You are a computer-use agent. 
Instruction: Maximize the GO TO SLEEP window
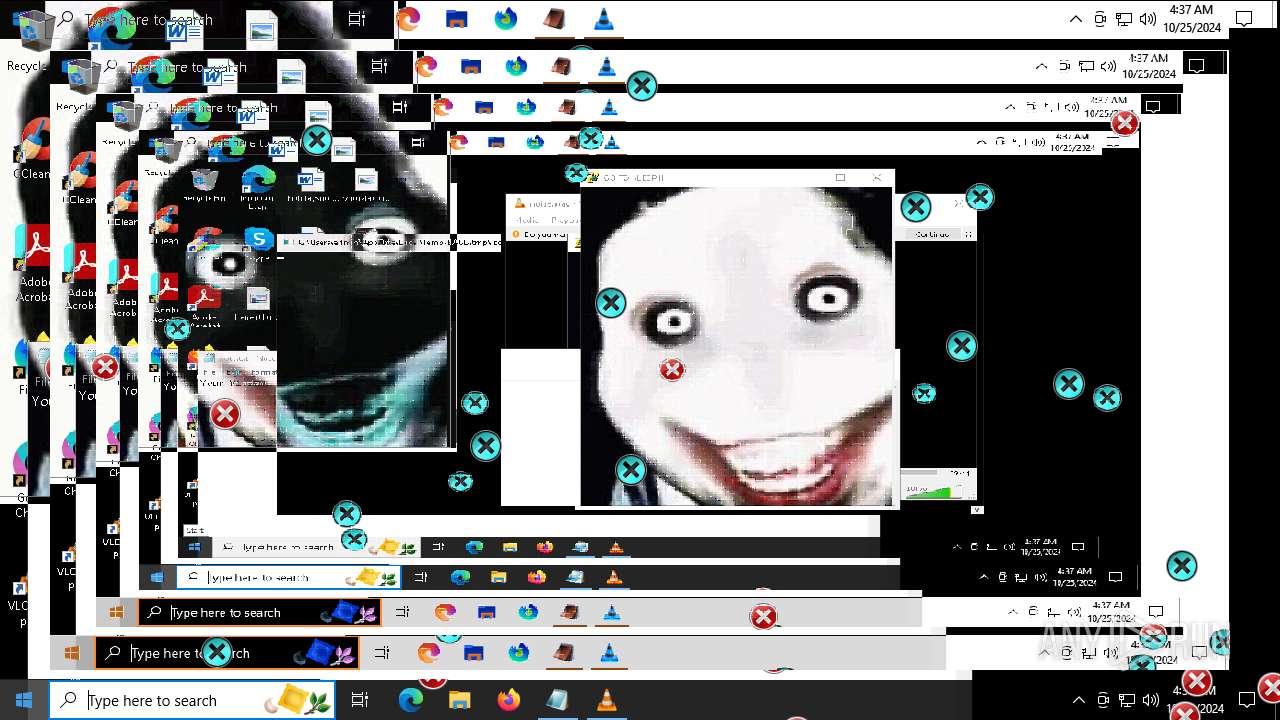[x=840, y=178]
